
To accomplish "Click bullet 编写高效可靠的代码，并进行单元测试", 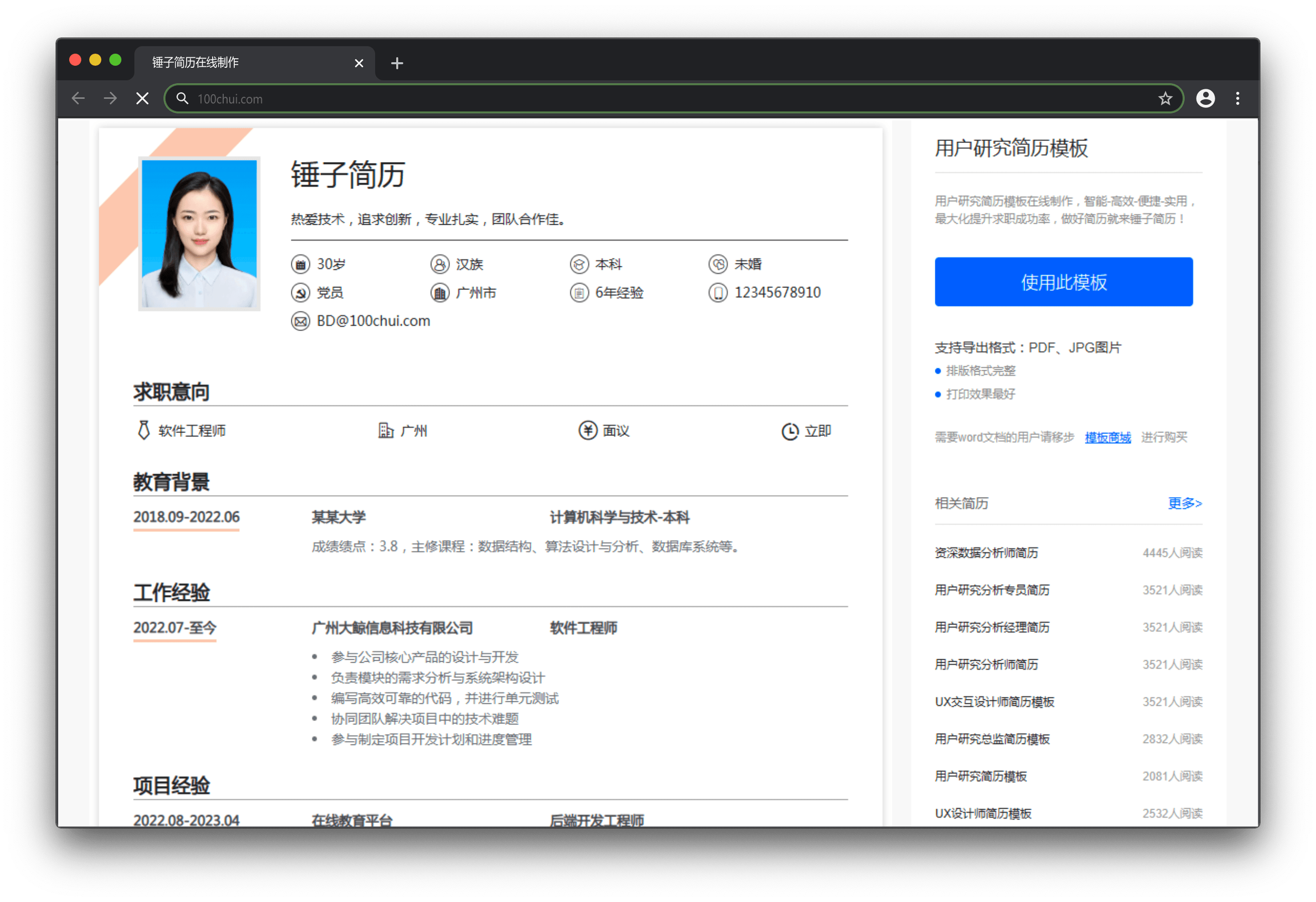I will coord(444,698).
